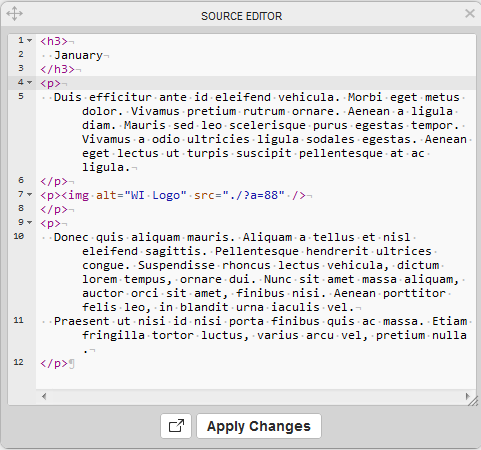Click the word 'Praesent' on line 11
Screen dimensions: 481x450
[x=82, y=321]
